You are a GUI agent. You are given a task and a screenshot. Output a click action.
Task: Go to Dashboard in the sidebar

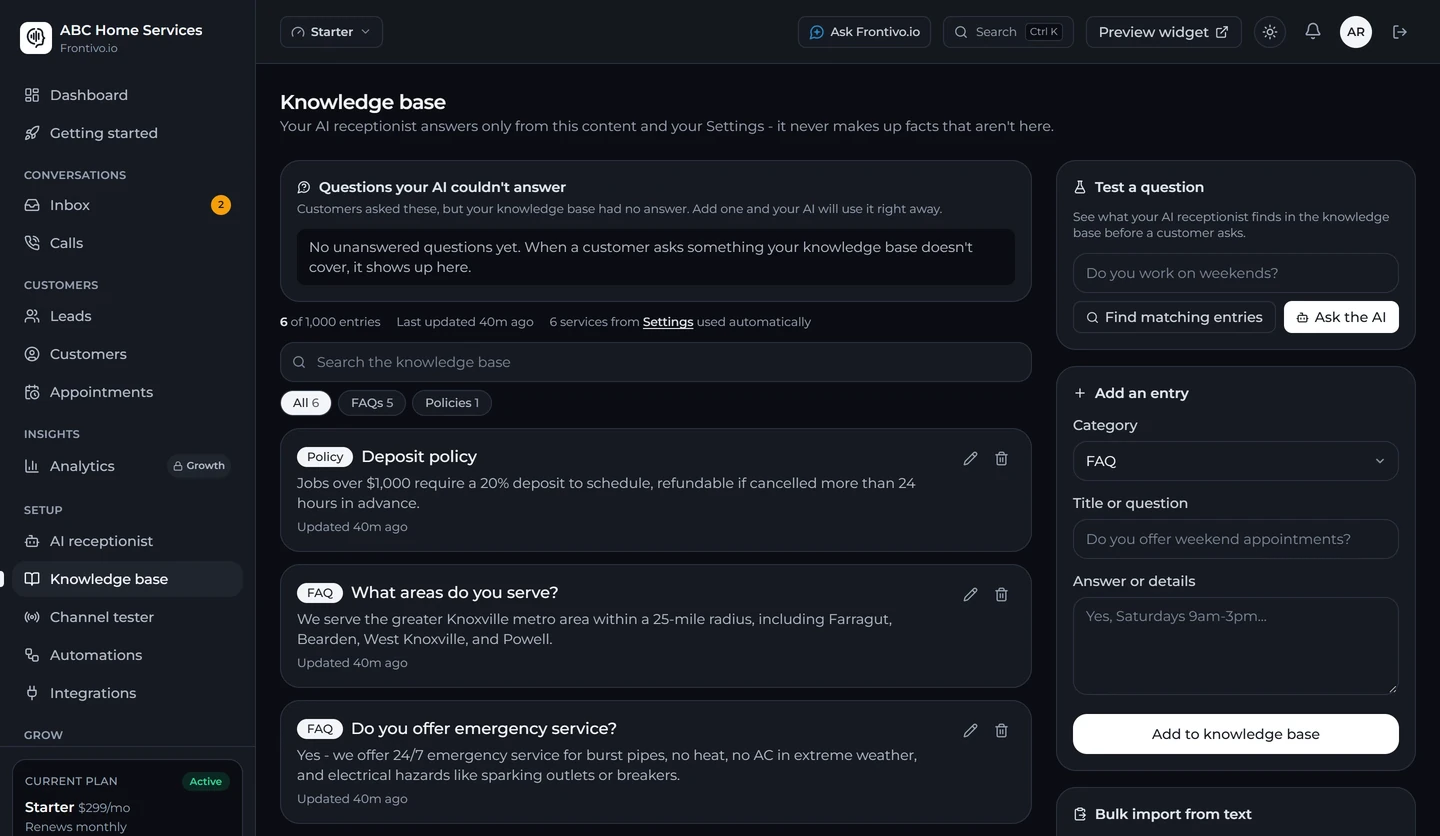pyautogui.click(x=127, y=95)
